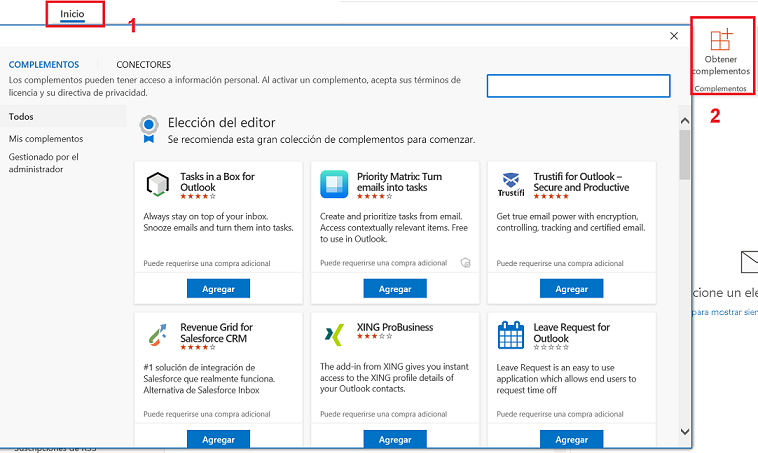Add Priority Matrix with Agregar button
This screenshot has width=758, height=453.
(395, 289)
